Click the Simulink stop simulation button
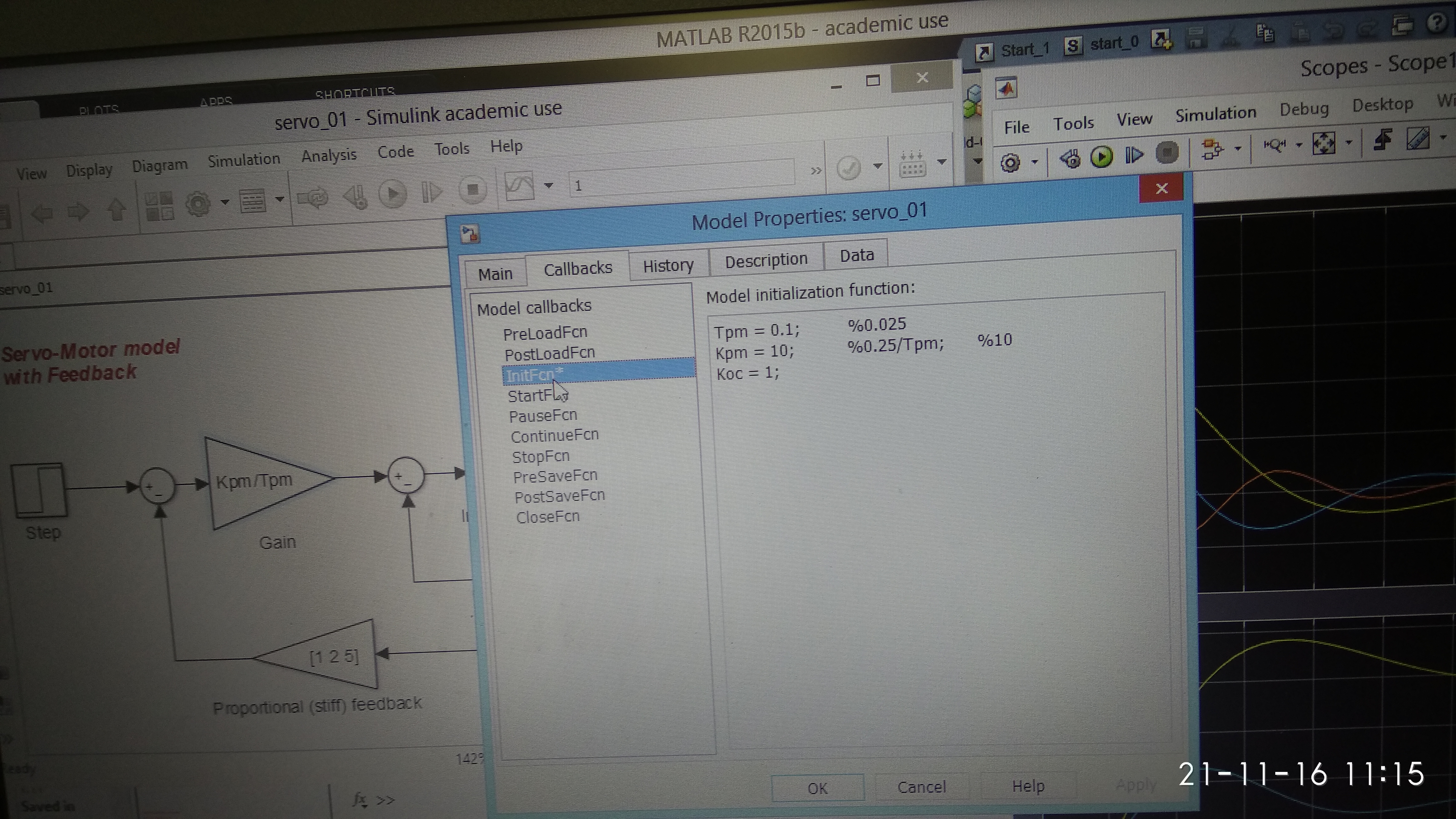 click(x=472, y=189)
